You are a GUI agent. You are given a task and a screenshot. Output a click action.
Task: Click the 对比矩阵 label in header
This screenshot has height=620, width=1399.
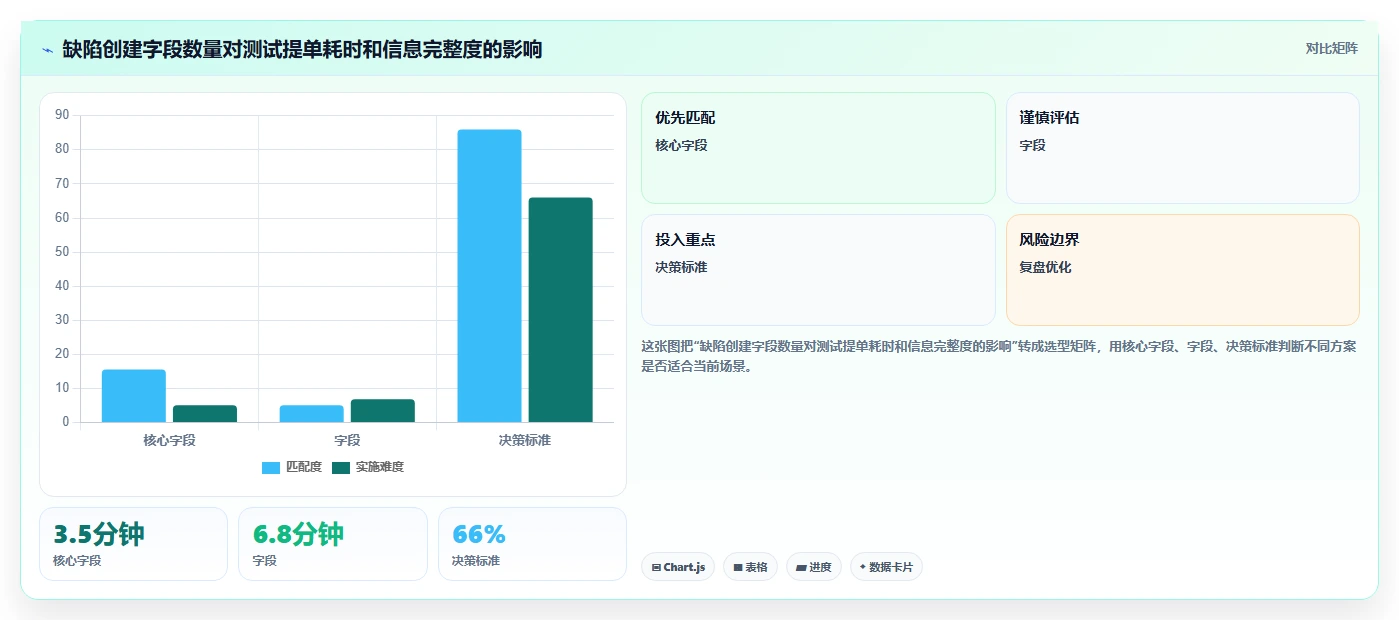[1331, 48]
